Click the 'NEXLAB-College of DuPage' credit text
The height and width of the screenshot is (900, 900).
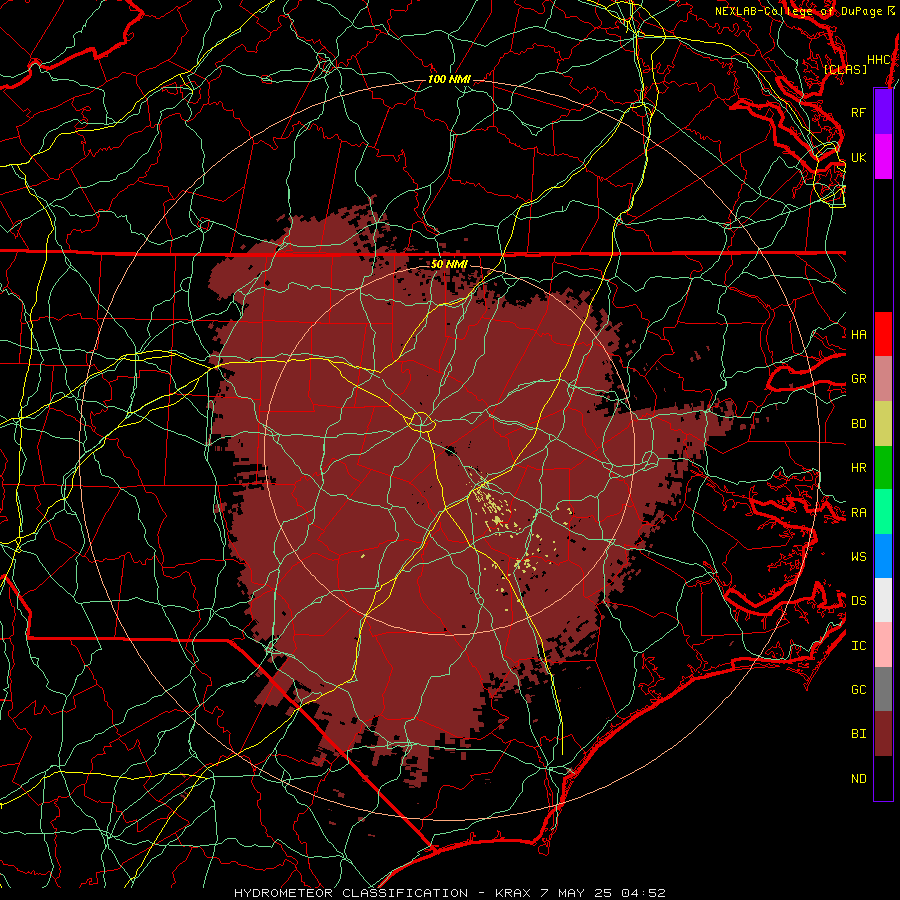pos(798,11)
